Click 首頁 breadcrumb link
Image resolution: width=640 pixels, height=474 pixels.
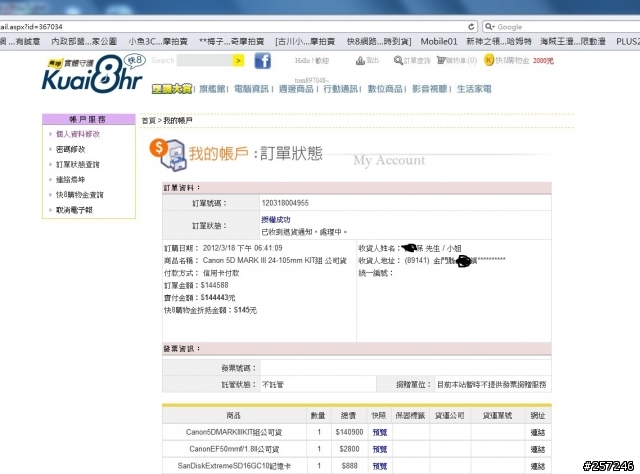(149, 120)
